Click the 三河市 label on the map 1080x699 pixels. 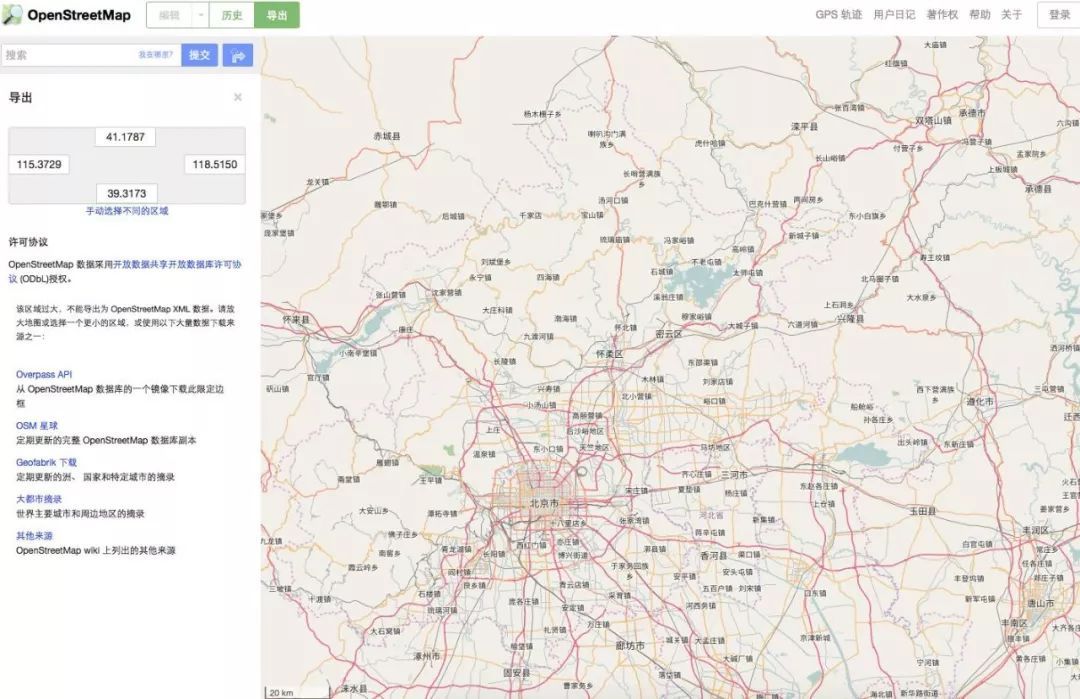(x=734, y=475)
